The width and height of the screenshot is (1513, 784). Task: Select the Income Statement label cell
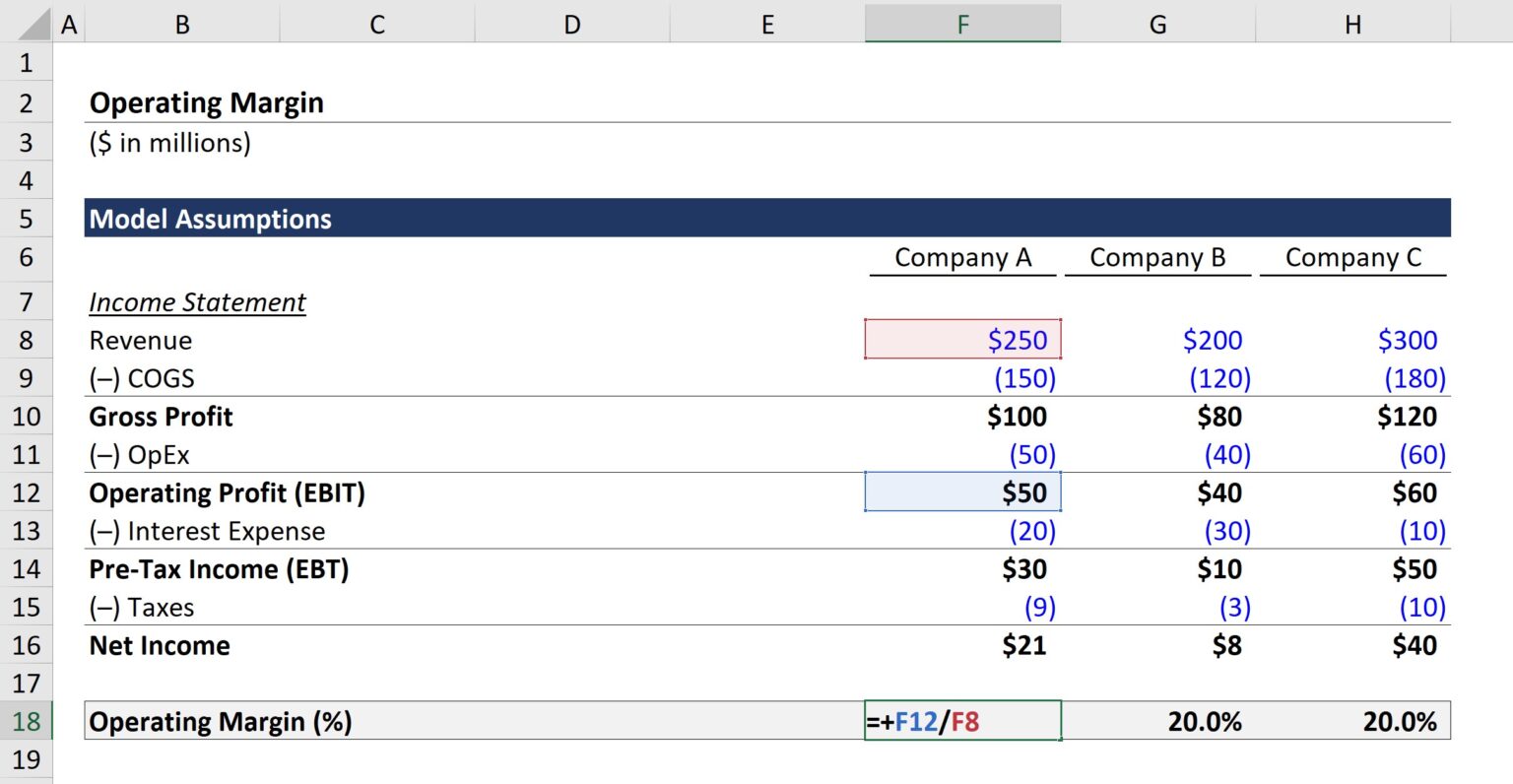(x=197, y=302)
